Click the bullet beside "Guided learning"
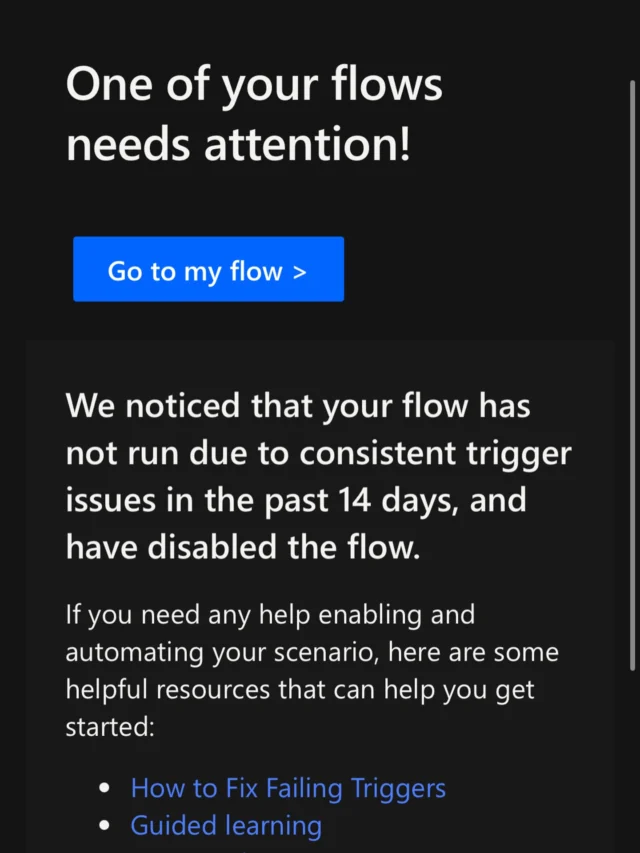 point(104,827)
